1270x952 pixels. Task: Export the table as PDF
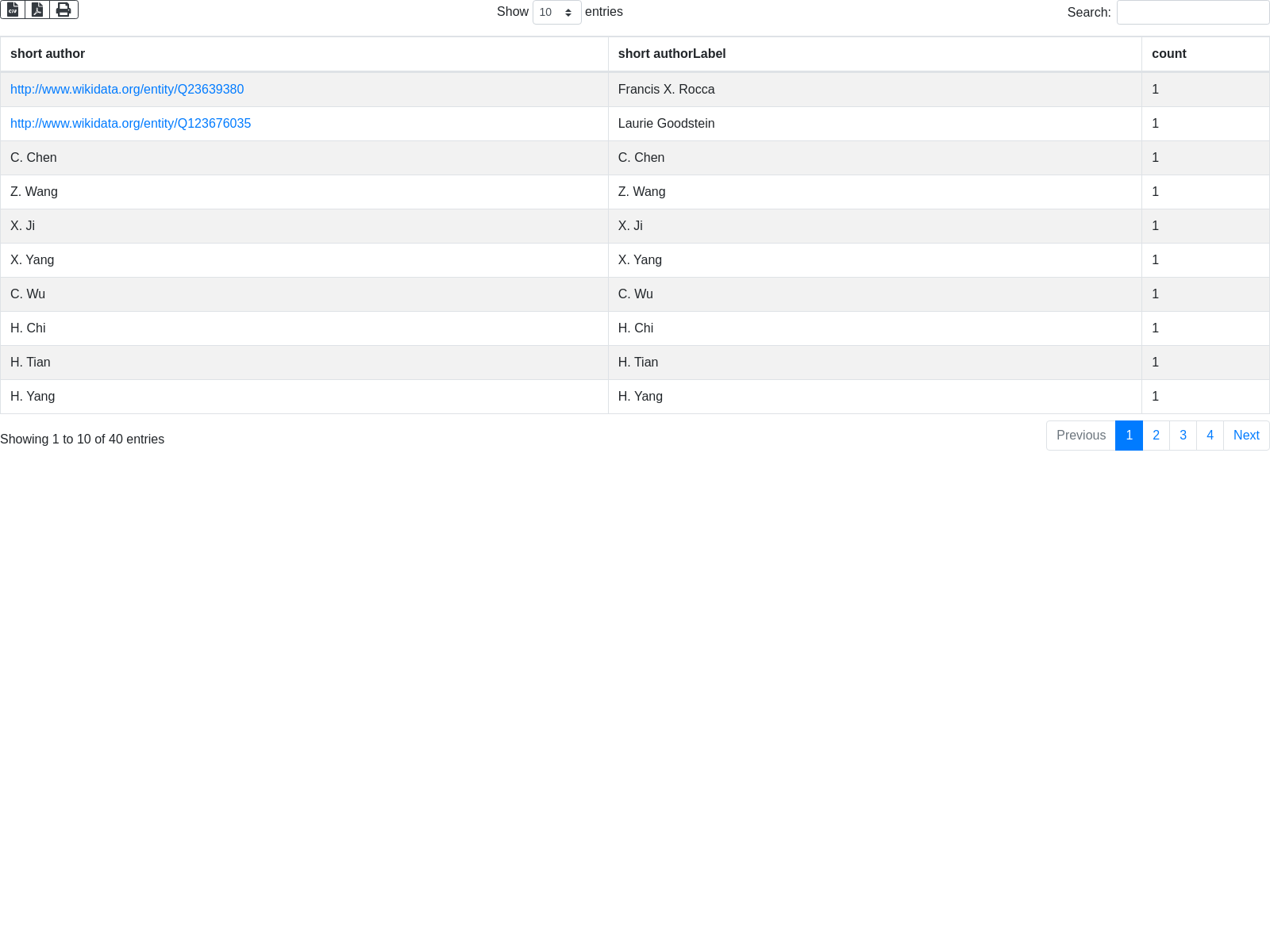pos(37,10)
